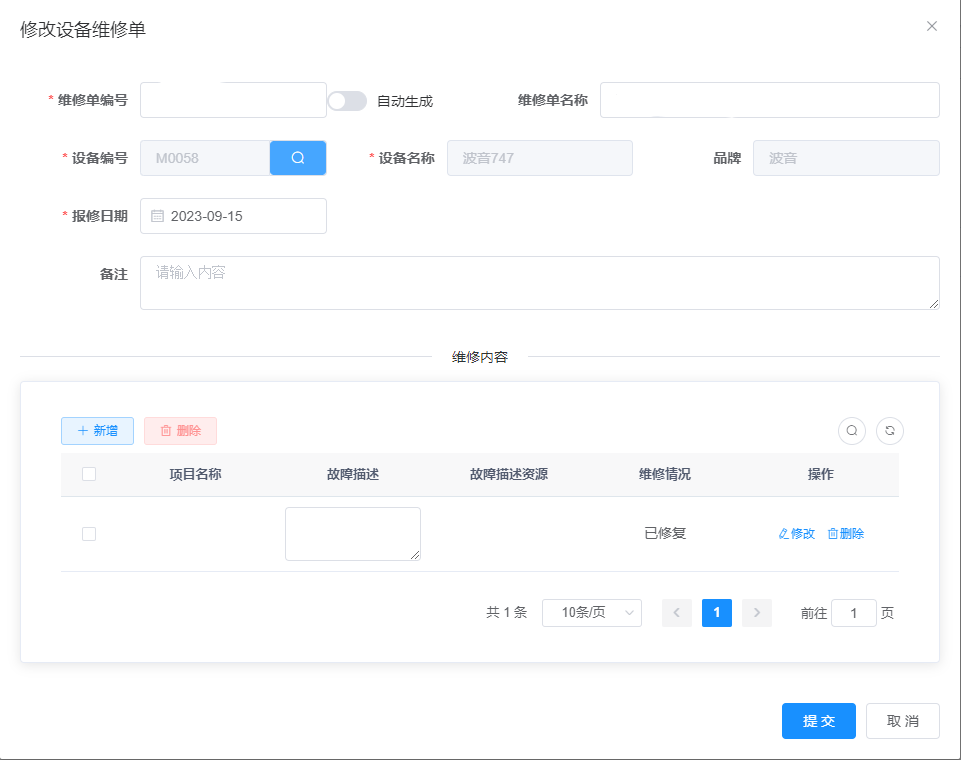Click the 删除 trash icon in row
Screen dimensions: 961x760
pyautogui.click(x=833, y=534)
